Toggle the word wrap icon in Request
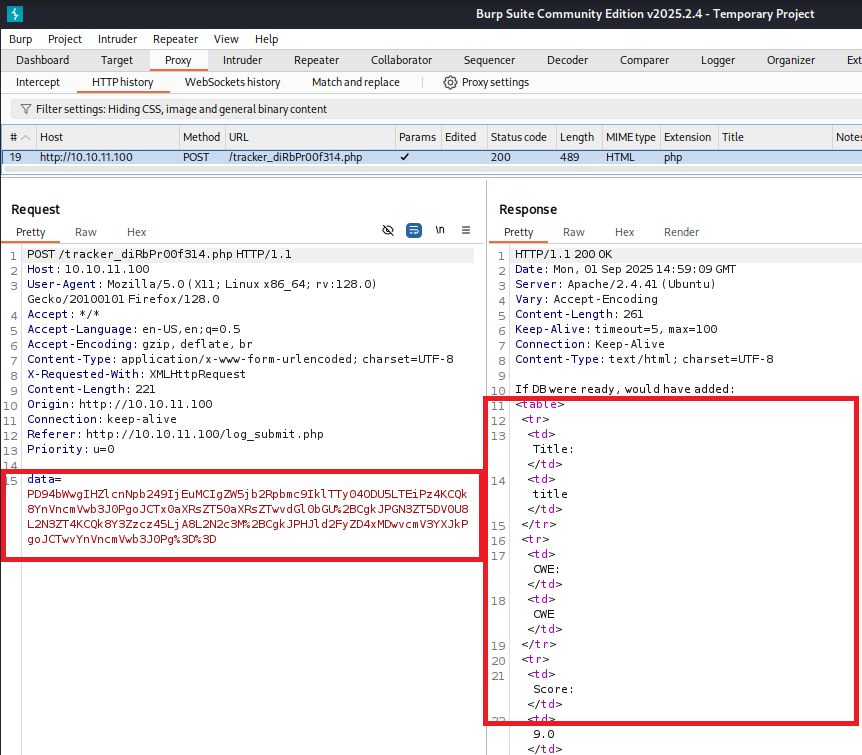 pyautogui.click(x=414, y=230)
